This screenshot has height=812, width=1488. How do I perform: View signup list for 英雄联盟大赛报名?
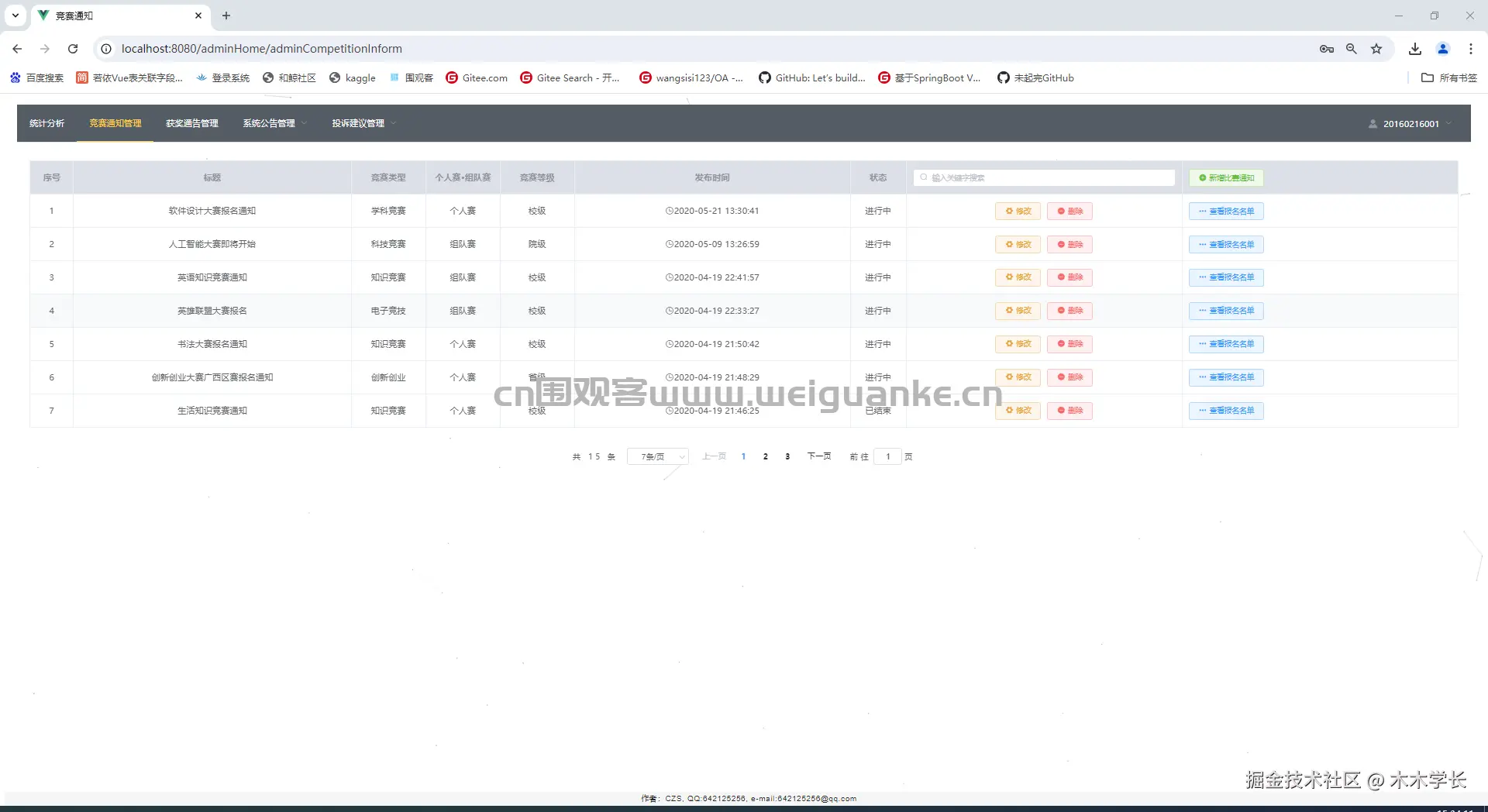pyautogui.click(x=1226, y=311)
